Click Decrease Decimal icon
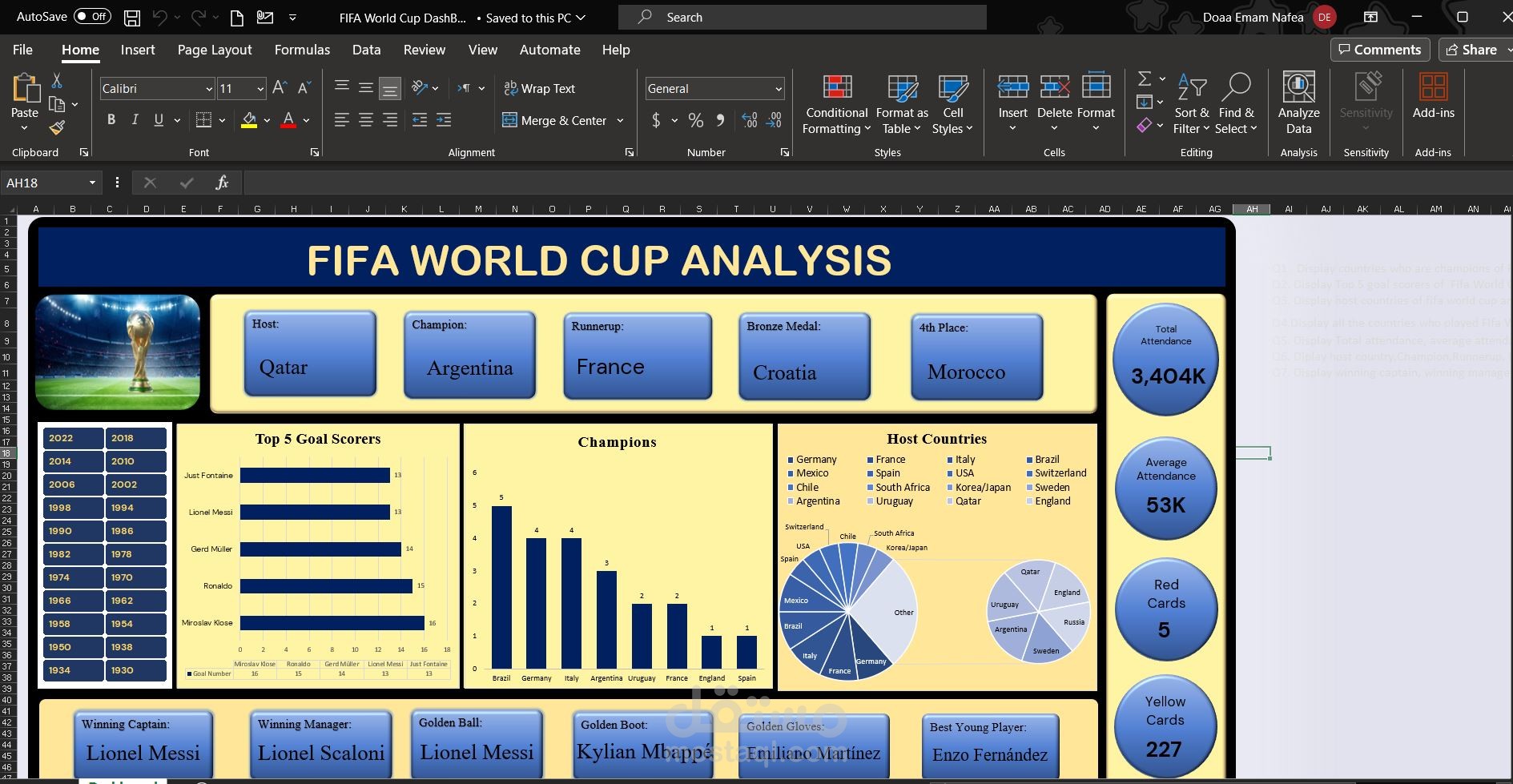Viewport: 1513px width, 784px height. pyautogui.click(x=775, y=120)
